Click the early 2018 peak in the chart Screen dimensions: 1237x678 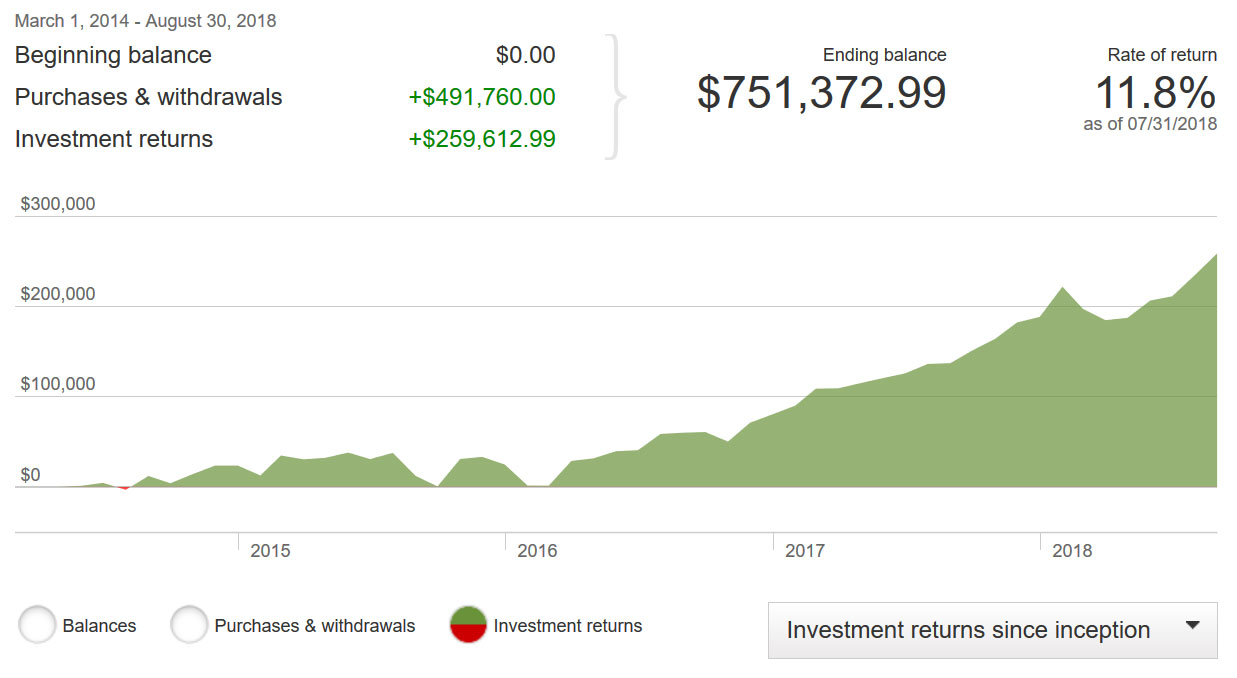tap(1062, 290)
